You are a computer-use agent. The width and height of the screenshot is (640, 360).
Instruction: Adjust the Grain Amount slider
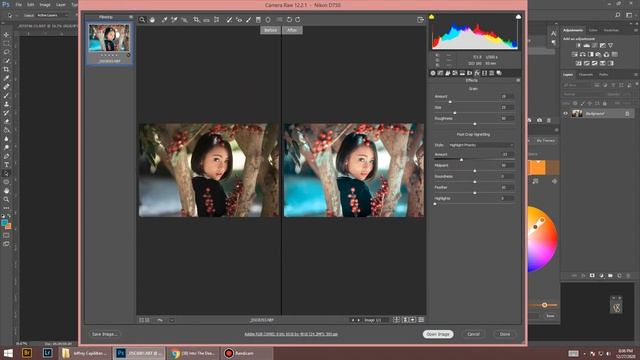[450, 102]
